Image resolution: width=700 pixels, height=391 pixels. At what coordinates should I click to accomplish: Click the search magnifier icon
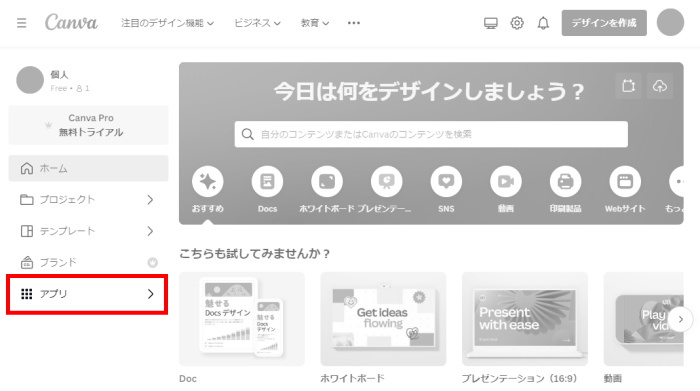248,134
